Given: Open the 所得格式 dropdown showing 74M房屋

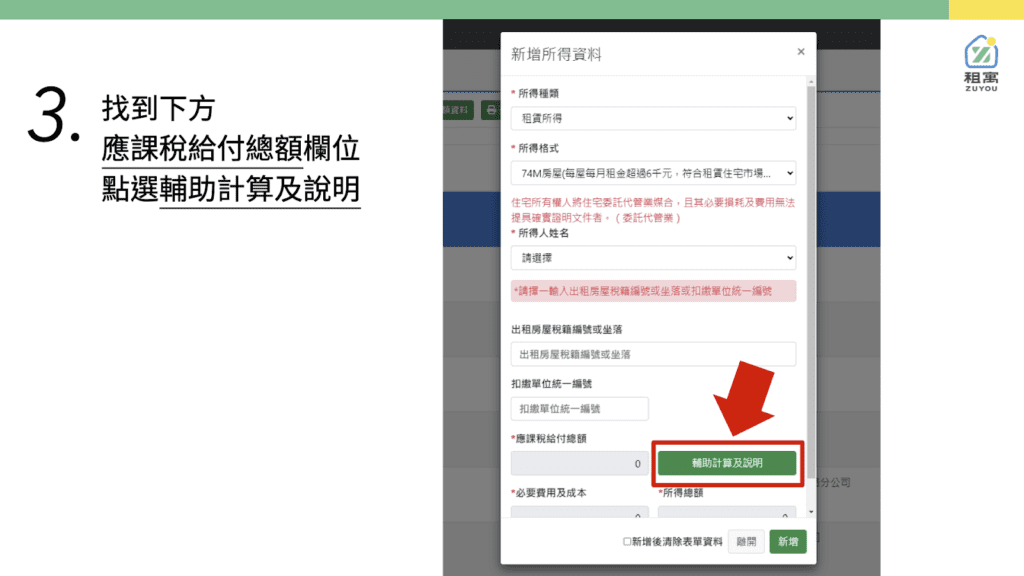Looking at the screenshot, I should click(653, 173).
